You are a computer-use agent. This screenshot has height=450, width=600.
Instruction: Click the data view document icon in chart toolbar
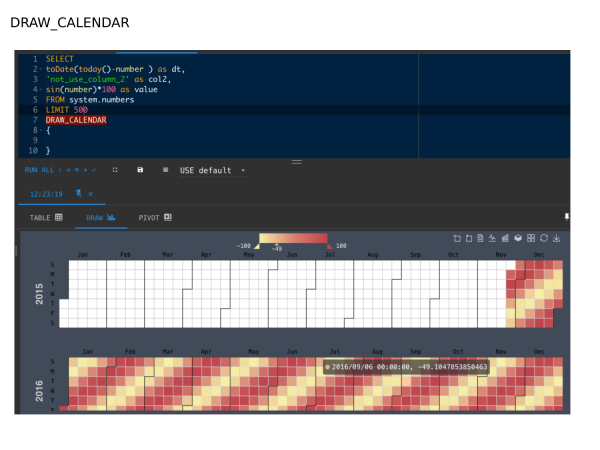(482, 238)
